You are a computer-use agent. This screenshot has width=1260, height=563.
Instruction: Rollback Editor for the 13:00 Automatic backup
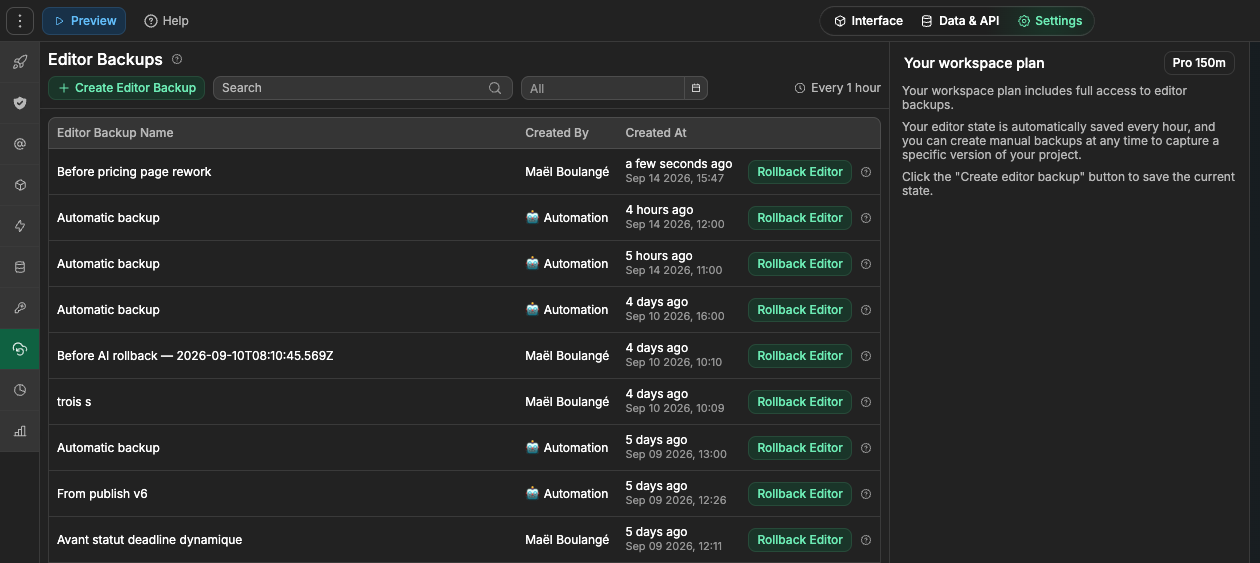click(800, 448)
